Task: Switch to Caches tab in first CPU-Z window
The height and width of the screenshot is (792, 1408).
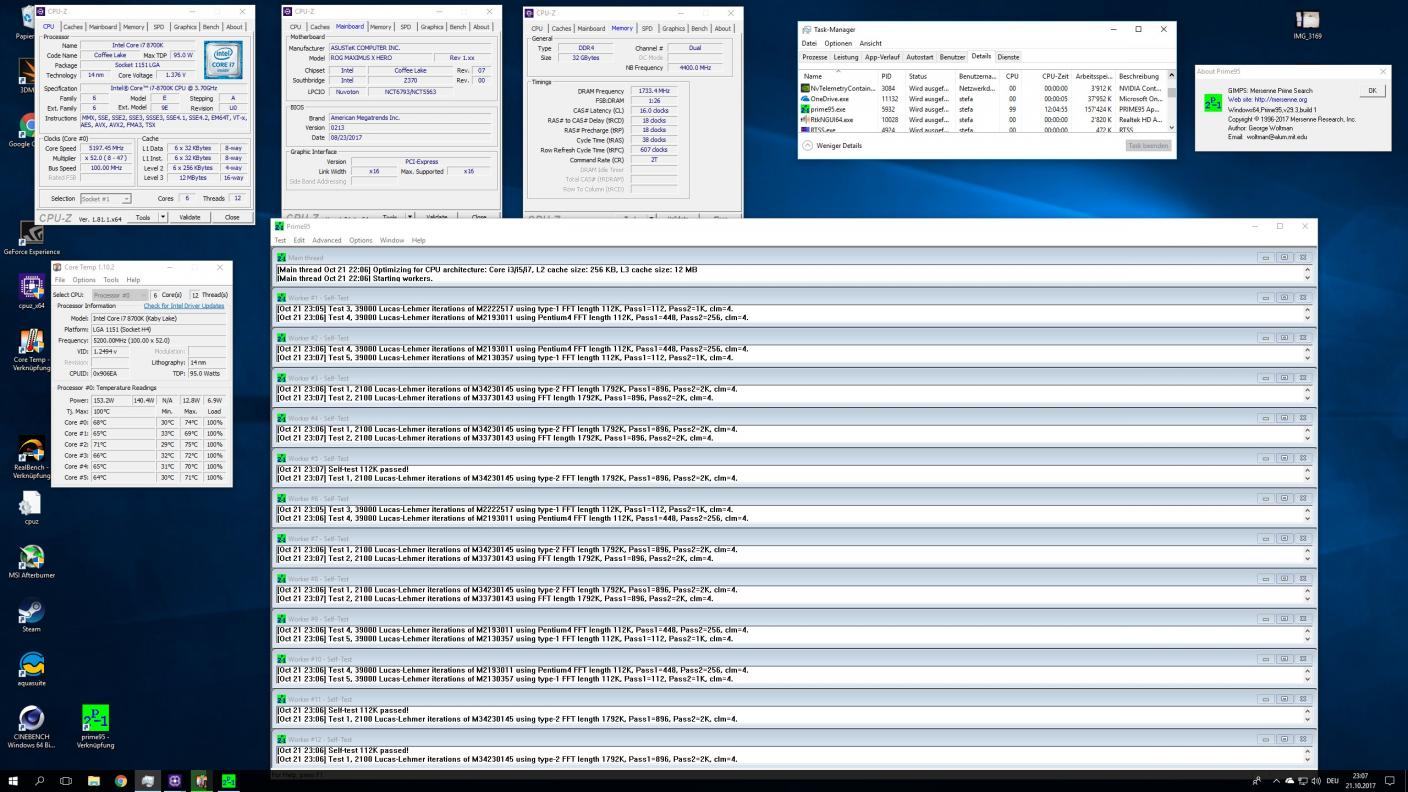Action: [72, 27]
